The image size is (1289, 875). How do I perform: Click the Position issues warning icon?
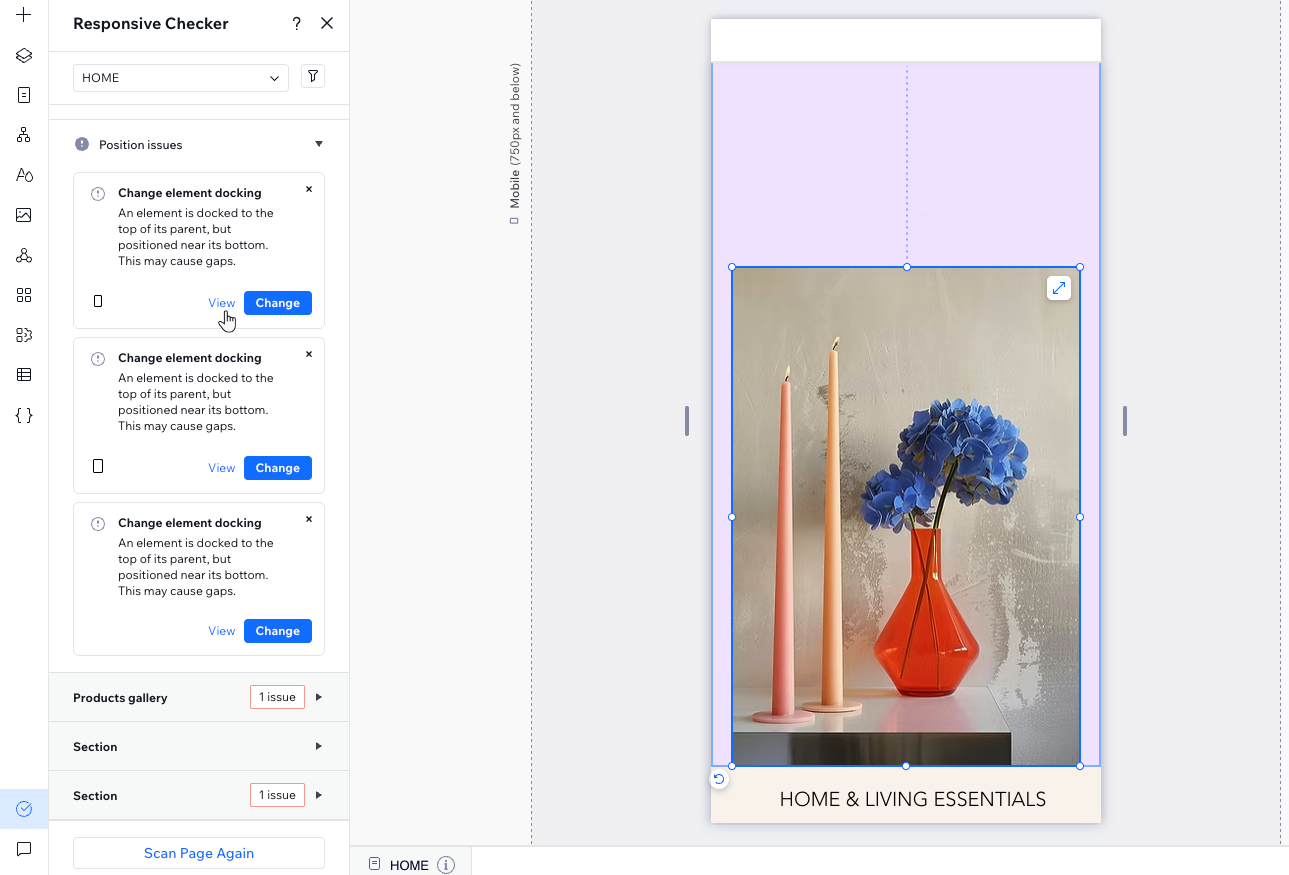82,144
